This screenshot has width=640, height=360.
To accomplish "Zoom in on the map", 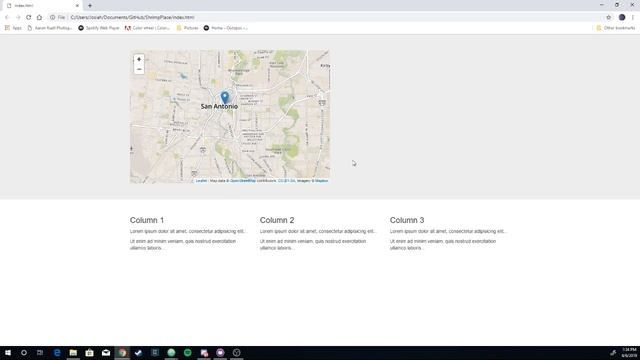I will point(139,59).
